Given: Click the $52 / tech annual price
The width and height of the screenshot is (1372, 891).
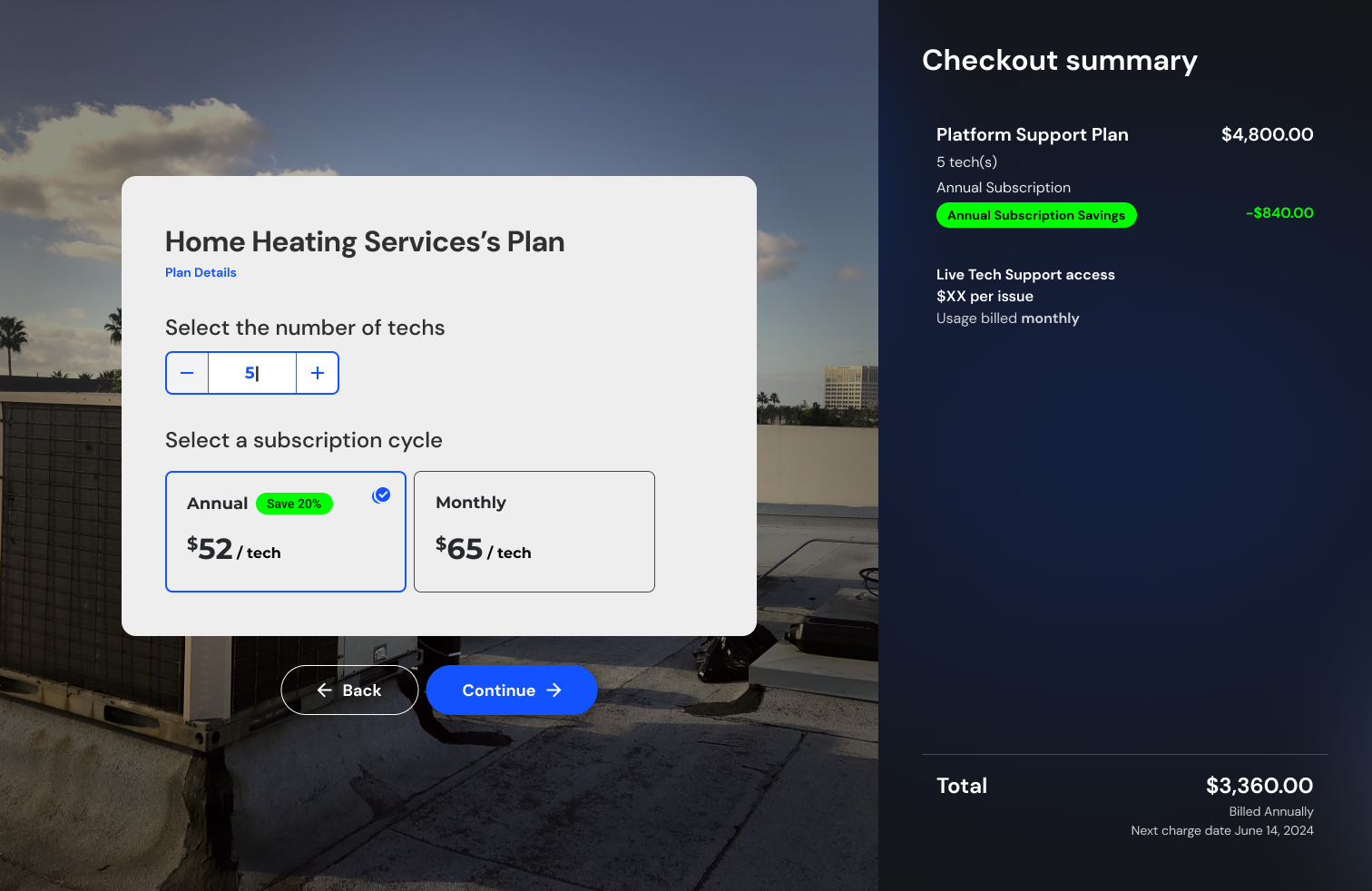Looking at the screenshot, I should pos(234,549).
